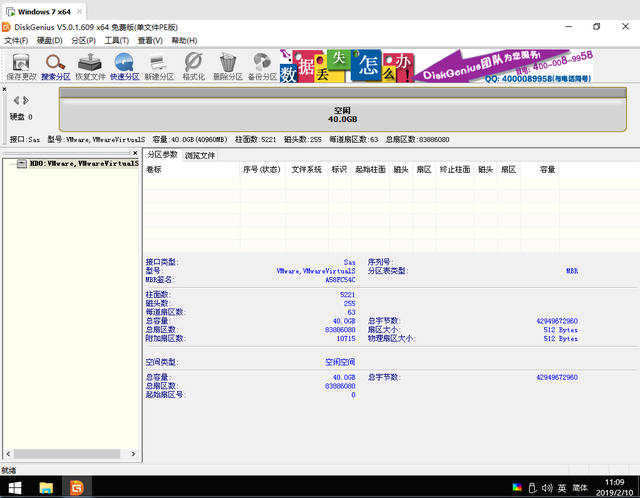Open the 硬盘(D) menu
The image size is (640, 498).
pos(49,40)
